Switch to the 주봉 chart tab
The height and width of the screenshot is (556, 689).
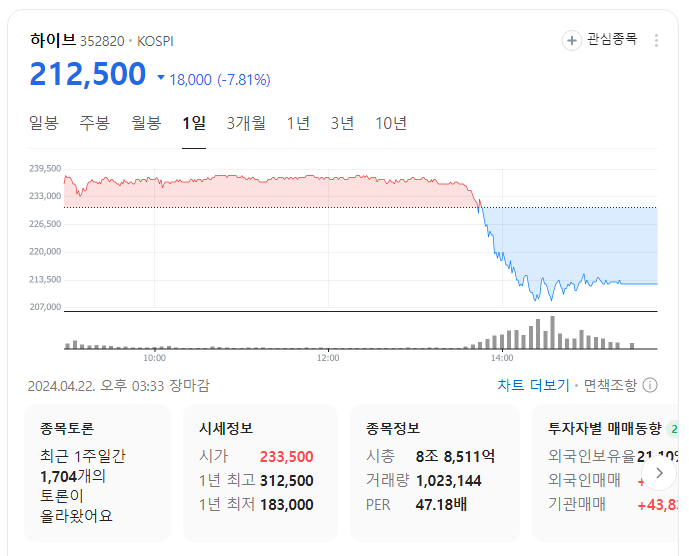[94, 123]
